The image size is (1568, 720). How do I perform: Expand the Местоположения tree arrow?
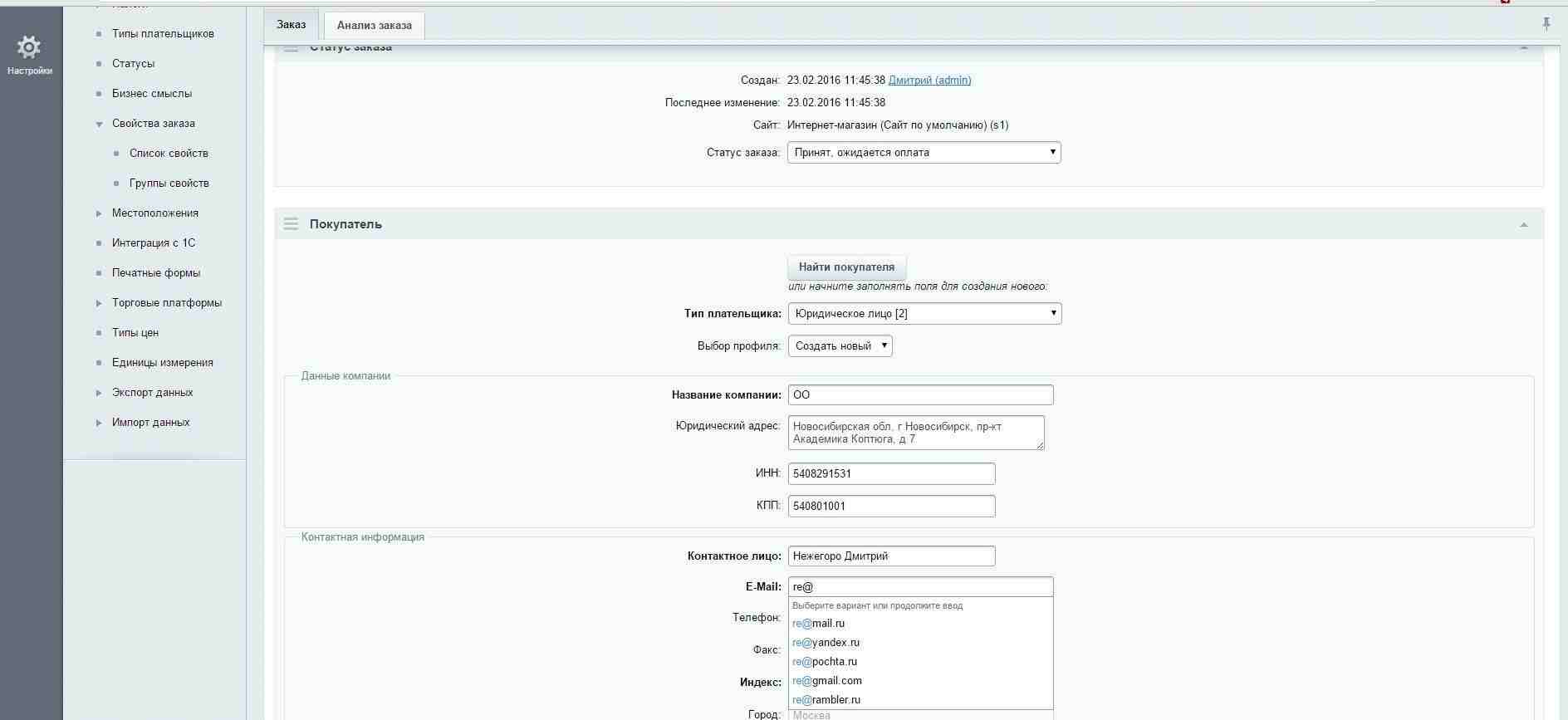(99, 213)
